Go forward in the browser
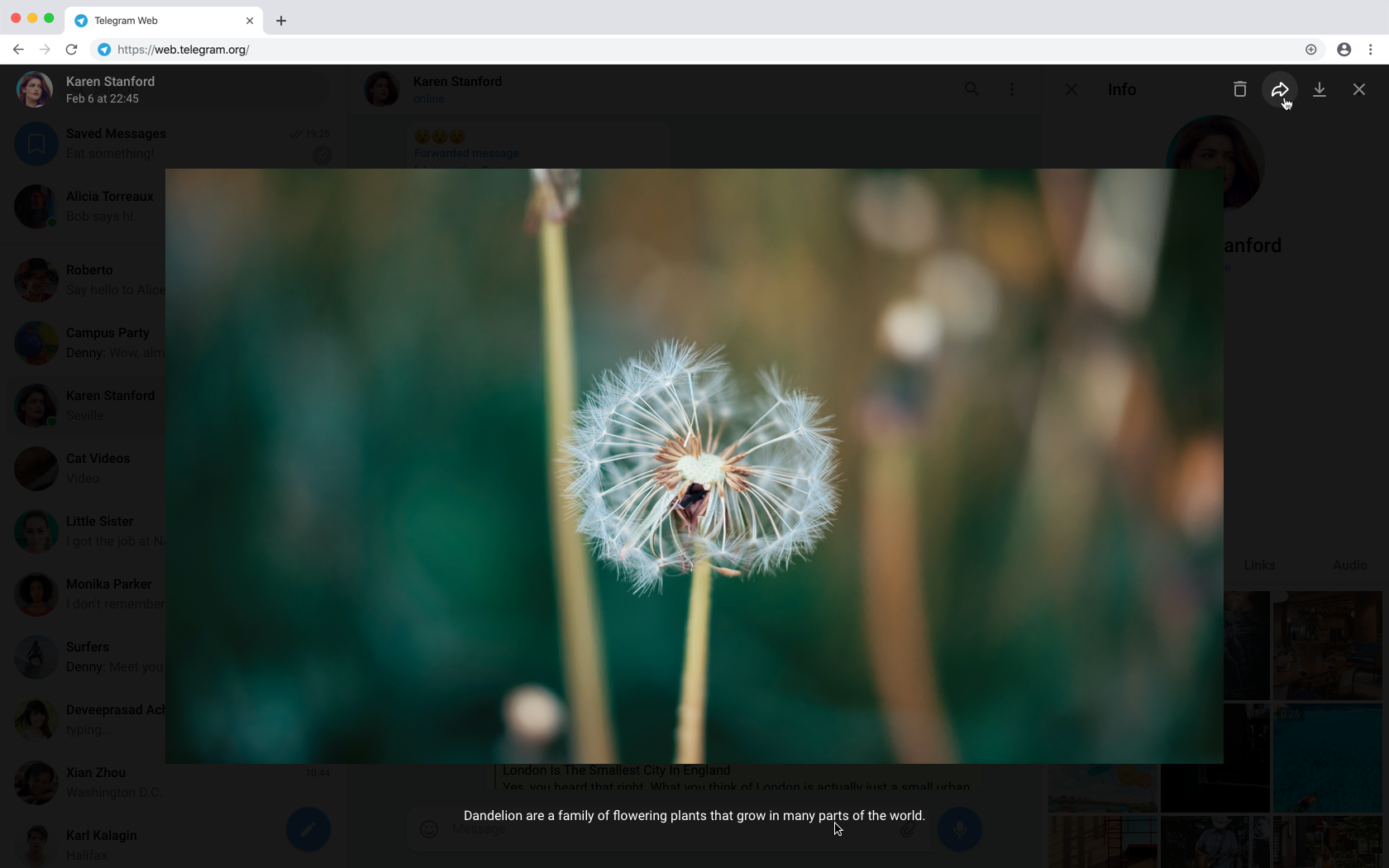Viewport: 1389px width, 868px height. pos(45,50)
